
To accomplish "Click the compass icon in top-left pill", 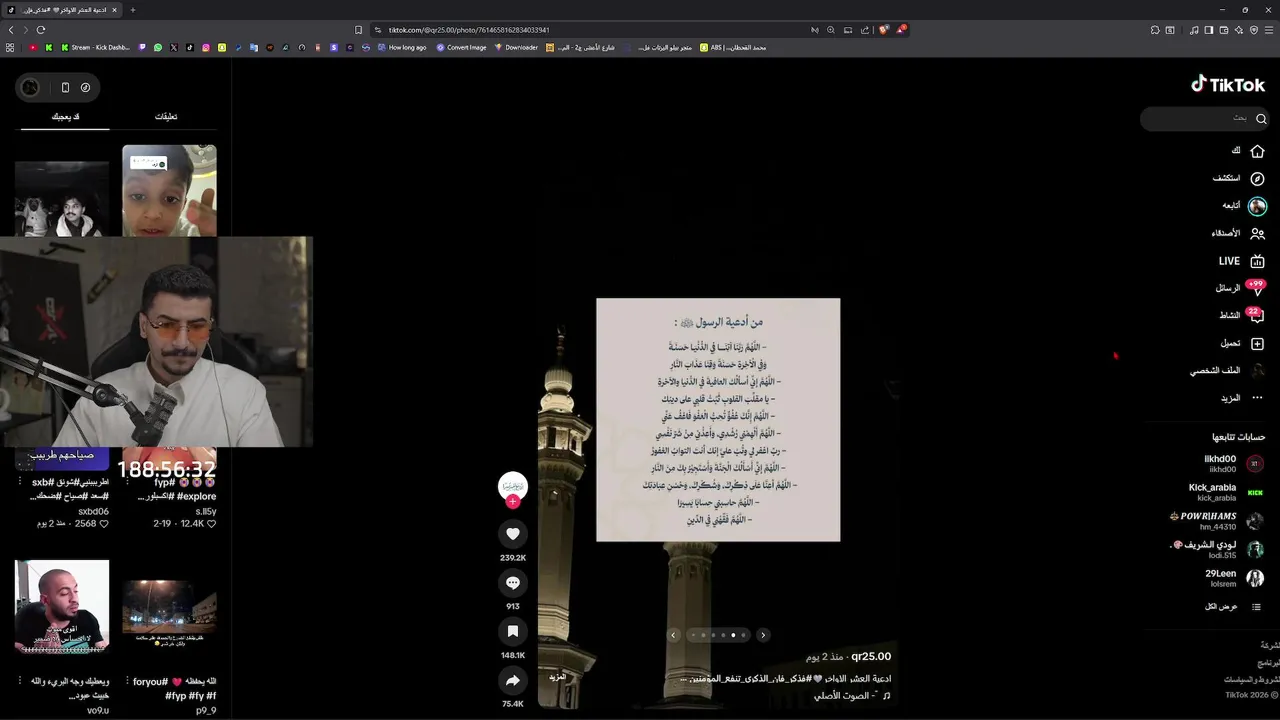I will pos(86,87).
